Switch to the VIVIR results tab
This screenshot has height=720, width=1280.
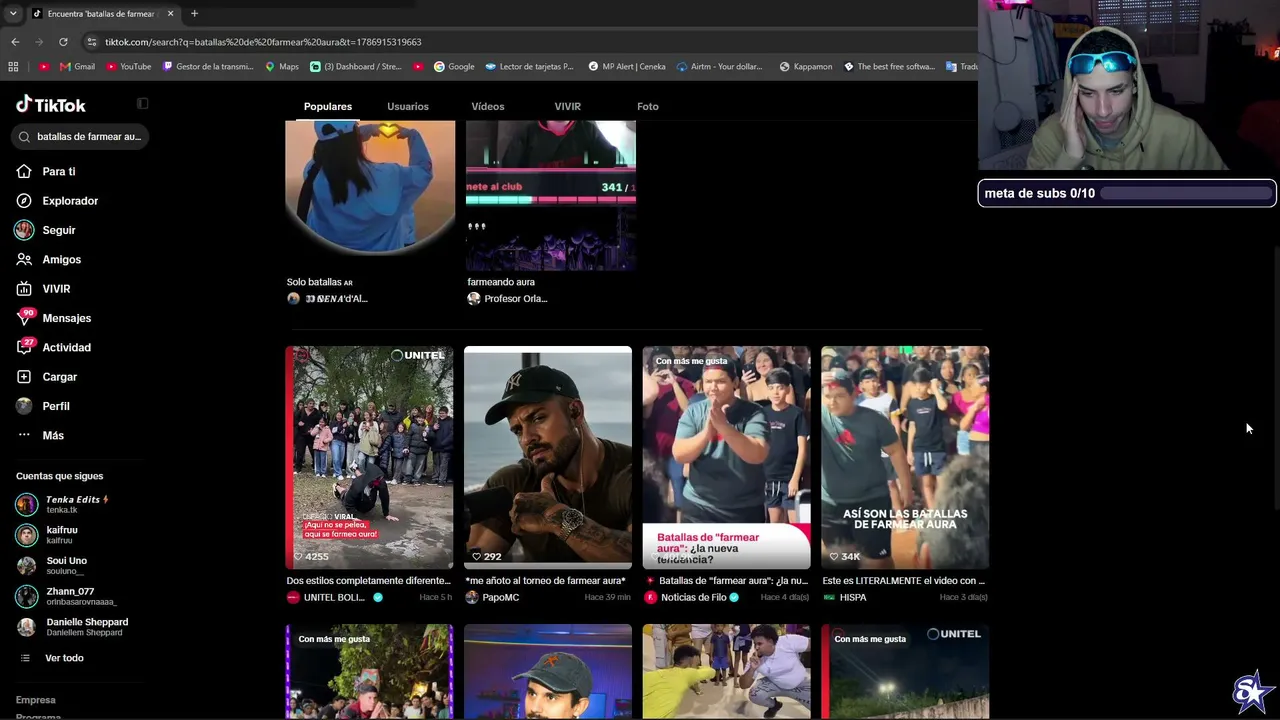(568, 106)
